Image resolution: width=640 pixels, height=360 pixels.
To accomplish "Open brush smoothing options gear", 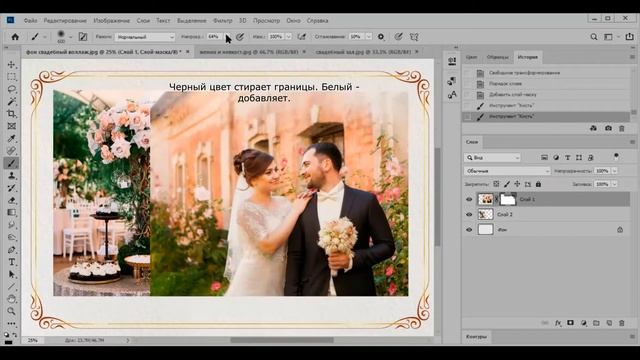I will click(381, 37).
